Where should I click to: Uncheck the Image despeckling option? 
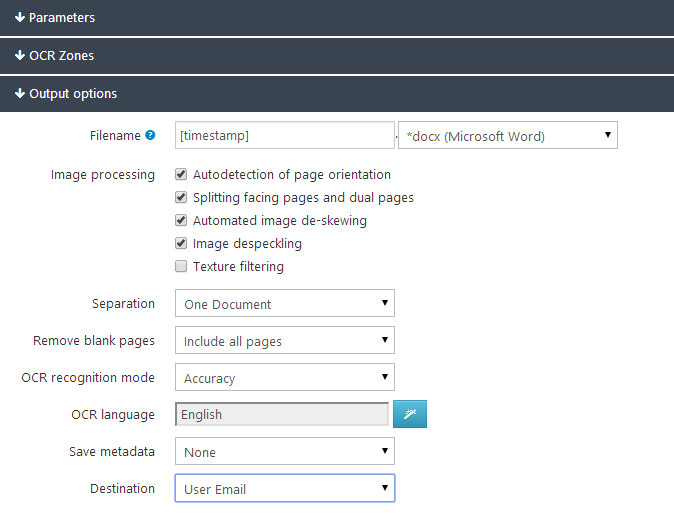[x=181, y=244]
